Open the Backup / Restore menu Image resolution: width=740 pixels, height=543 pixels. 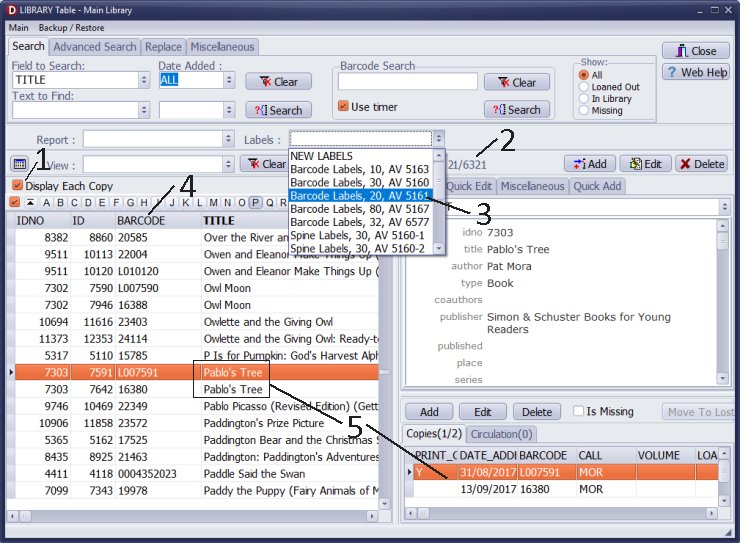point(70,28)
